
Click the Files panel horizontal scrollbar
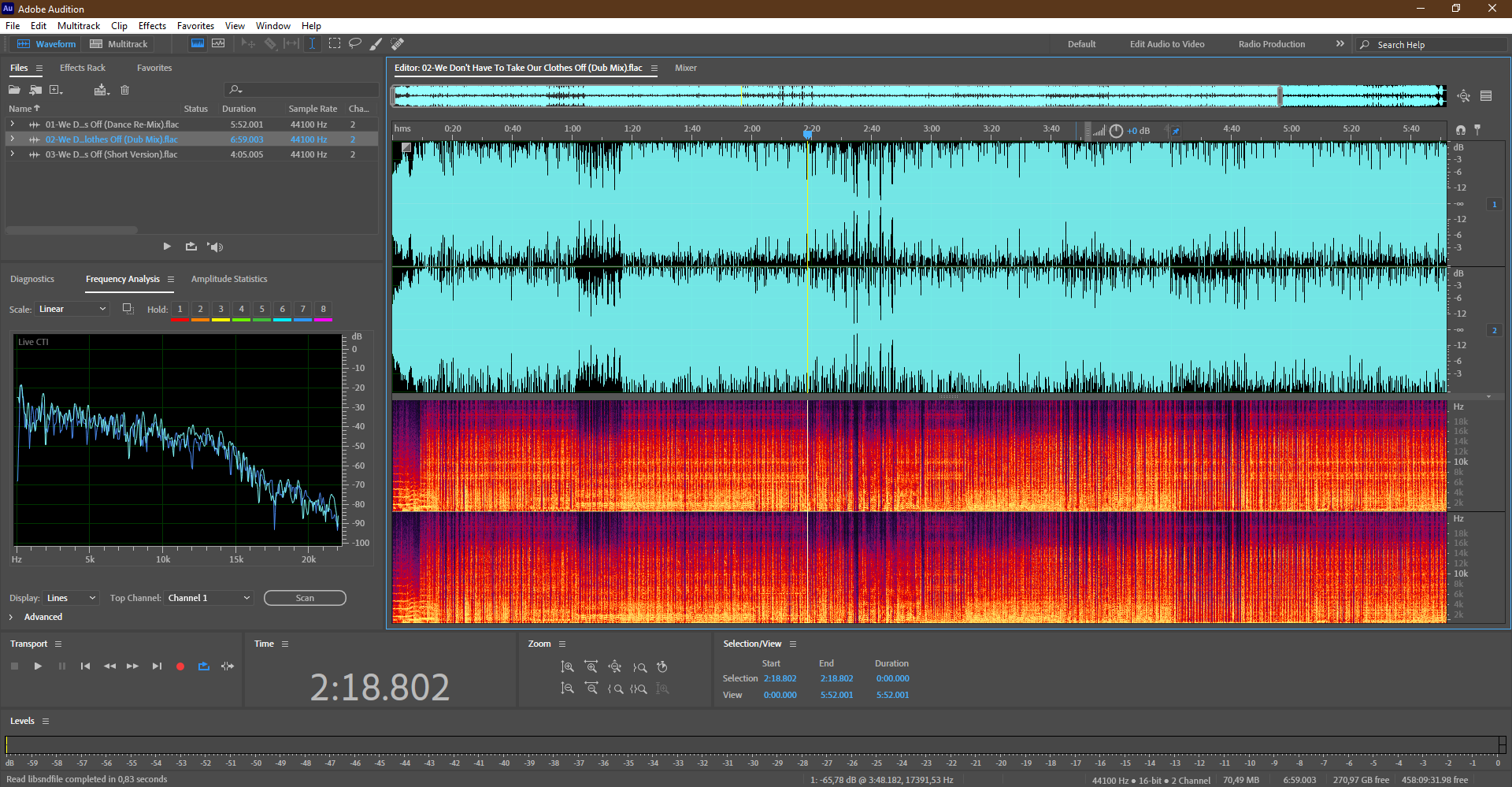pyautogui.click(x=72, y=230)
